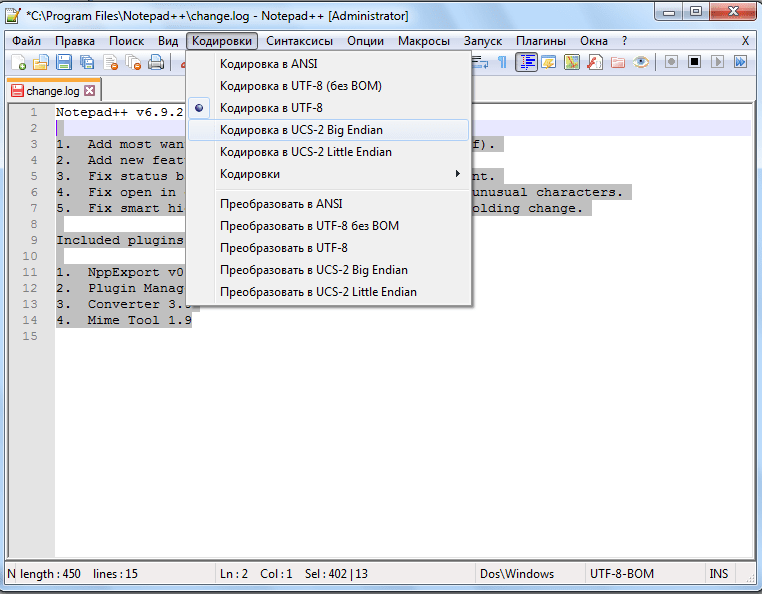Open the Синтаксисы menu
Screen dimensions: 762x594
click(x=301, y=41)
